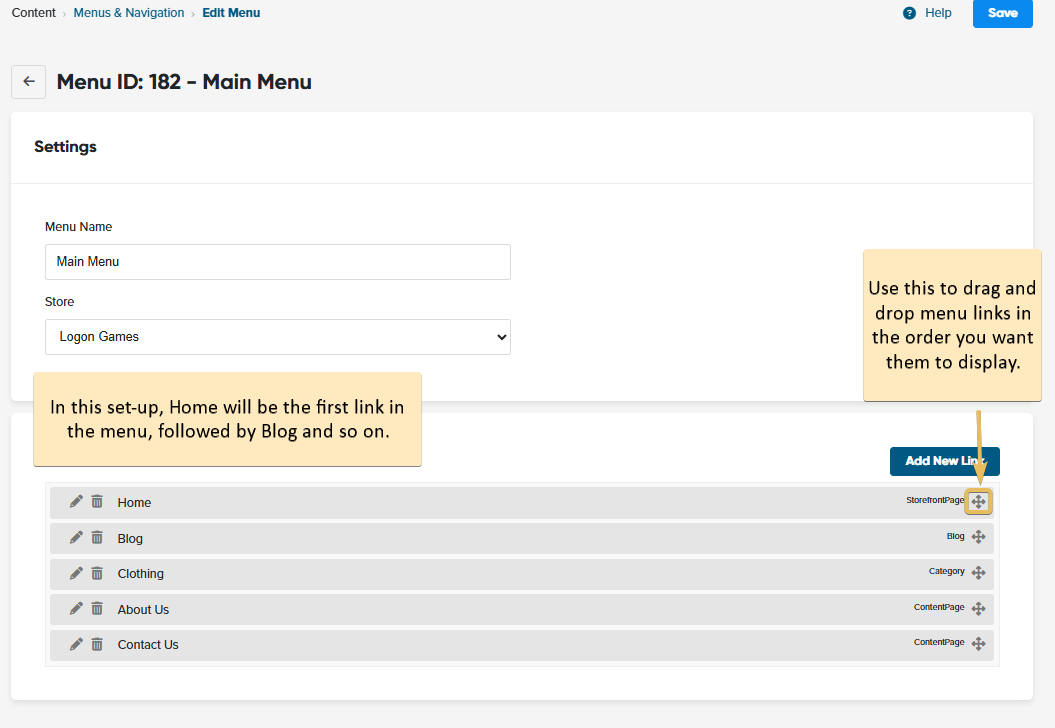1055x728 pixels.
Task: Click the About Us row move handle
Action: 978,608
